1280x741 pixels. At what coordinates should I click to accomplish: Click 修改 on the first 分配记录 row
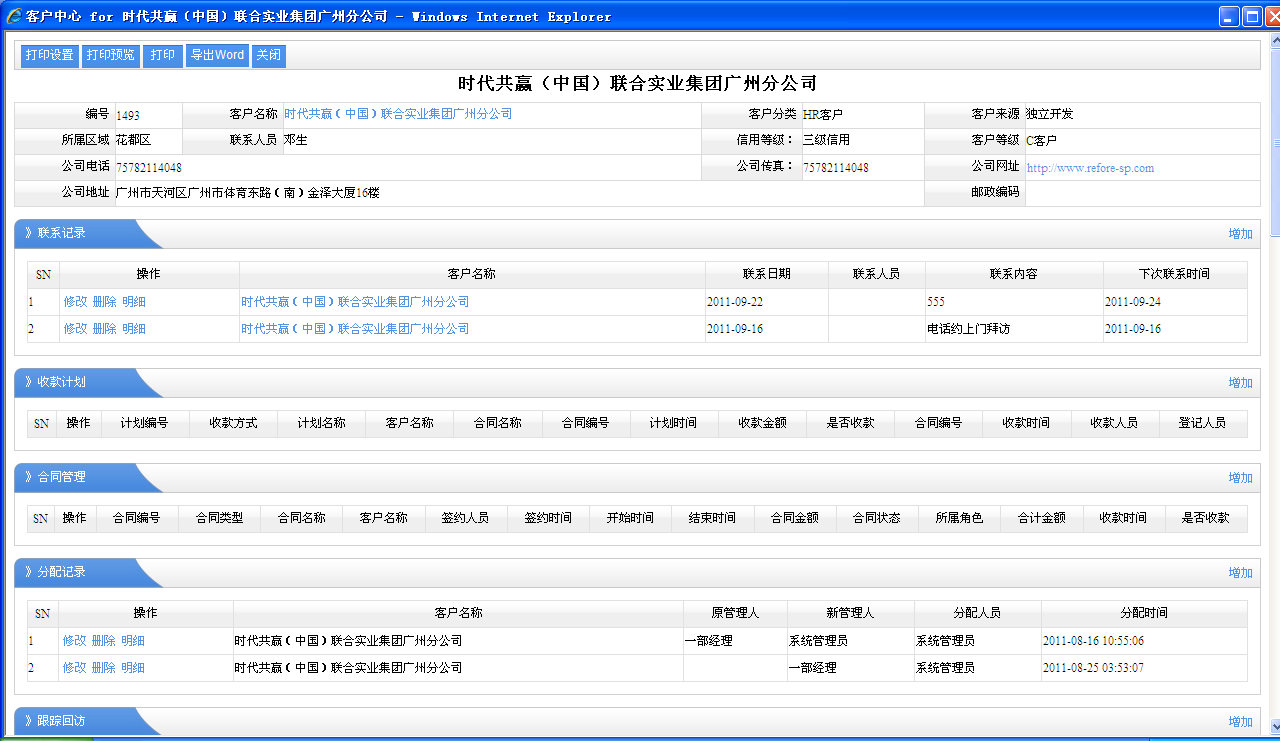click(75, 641)
